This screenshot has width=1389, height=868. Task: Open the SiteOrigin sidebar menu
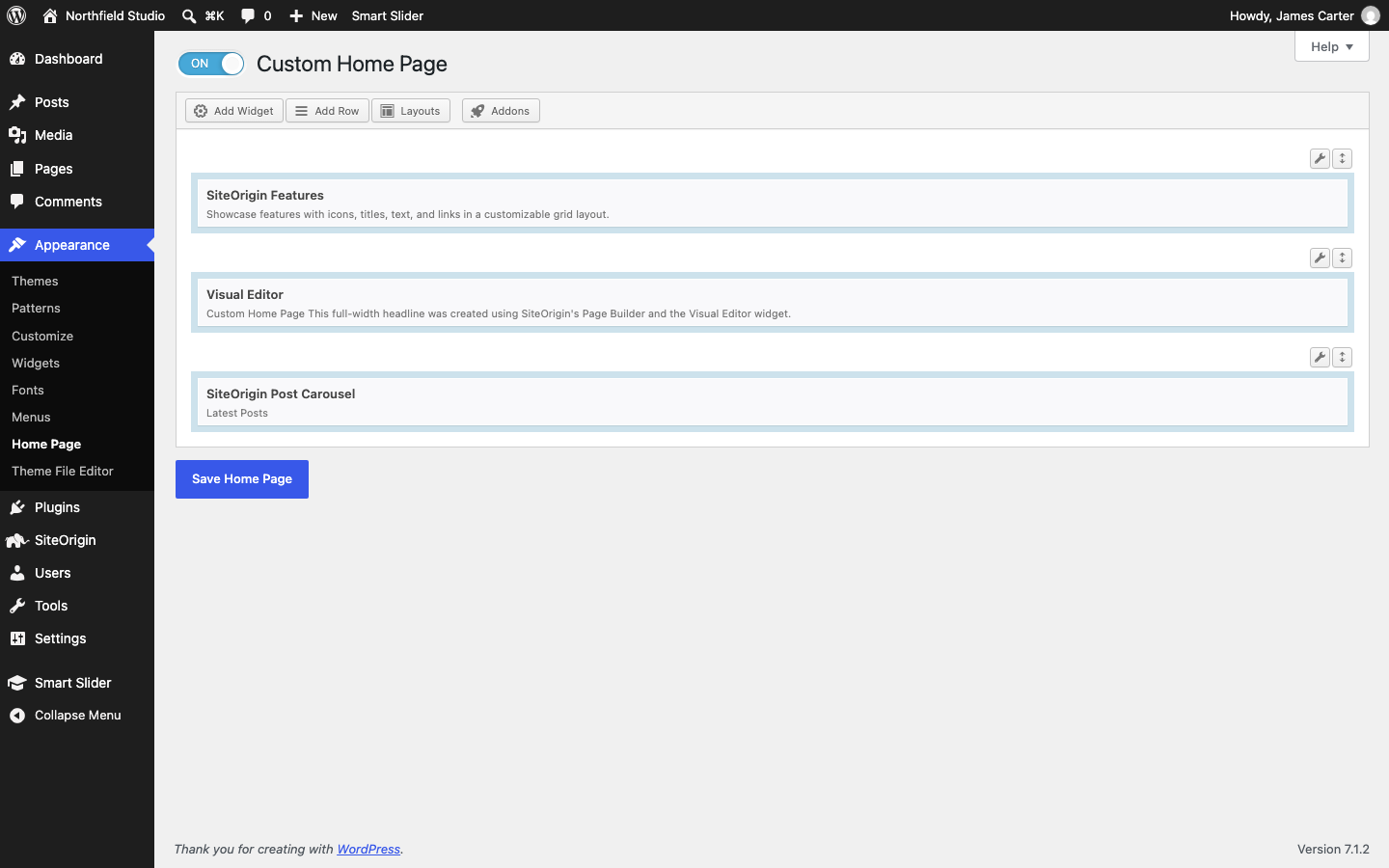click(x=77, y=540)
